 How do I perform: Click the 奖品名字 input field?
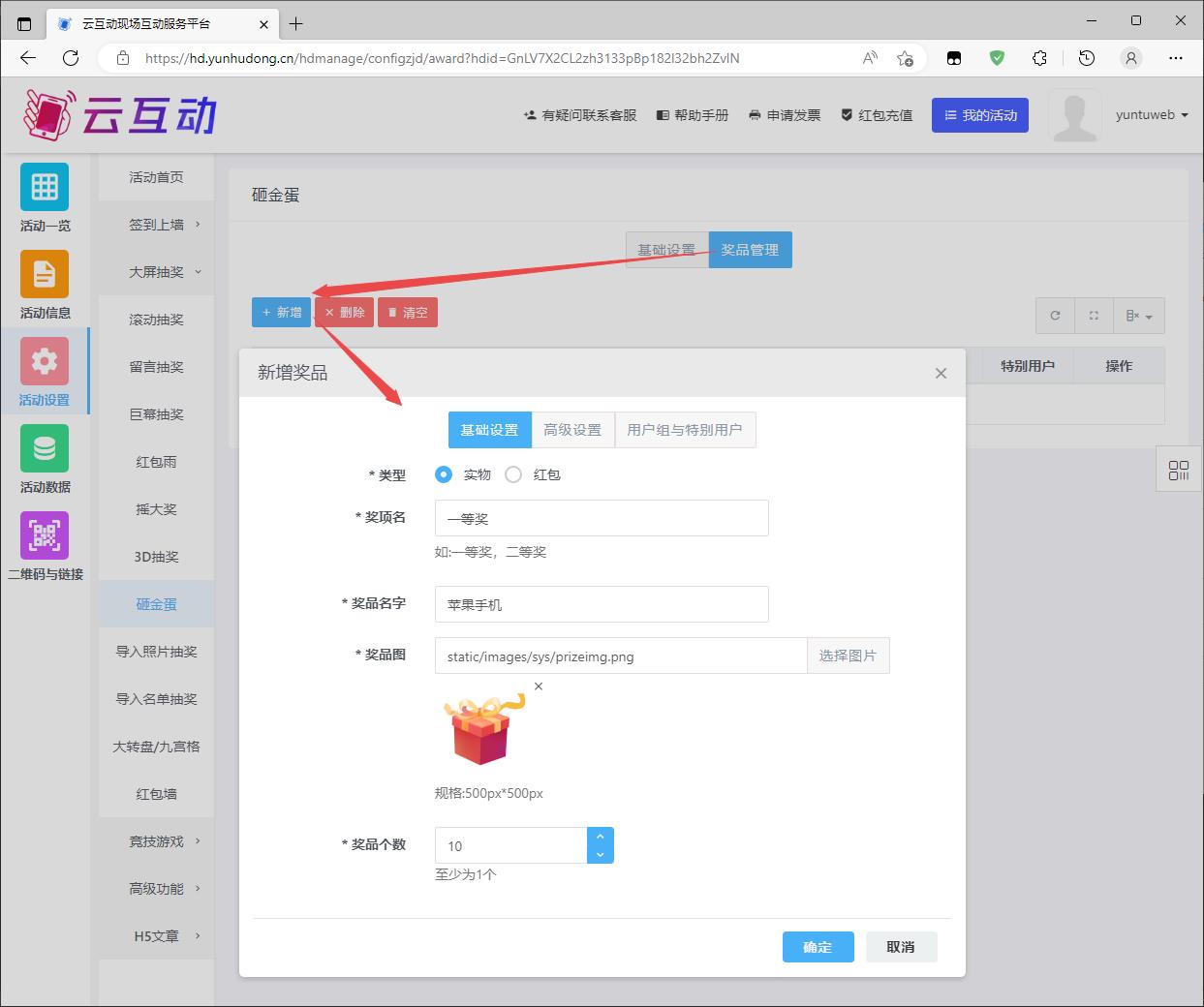coord(602,604)
